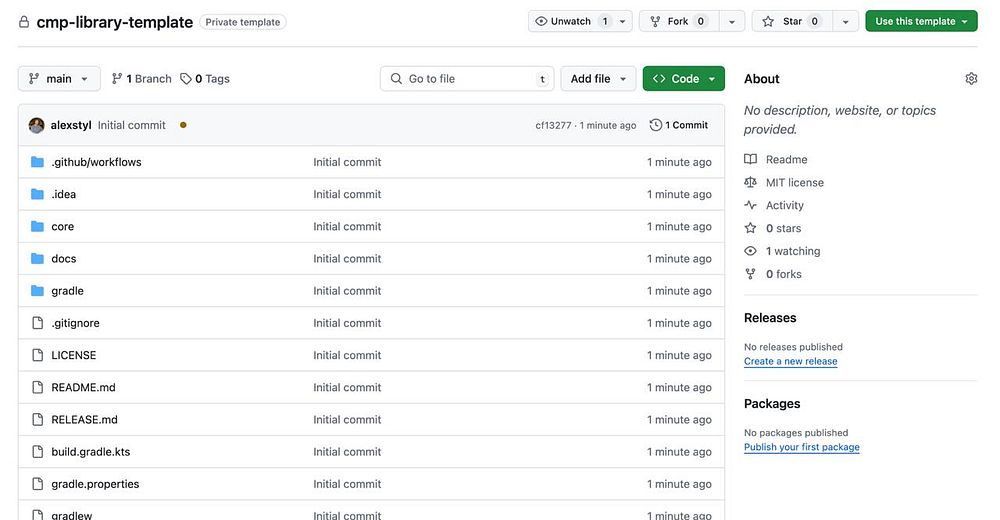Expand the fork options arrow
Image resolution: width=1000 pixels, height=520 pixels.
click(732, 21)
